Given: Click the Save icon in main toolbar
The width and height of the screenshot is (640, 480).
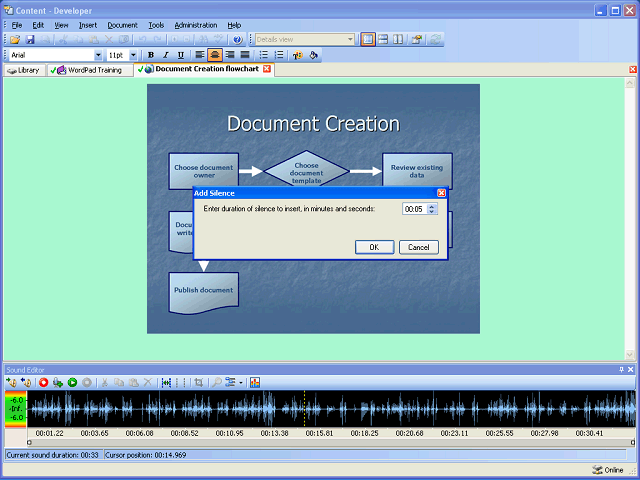Looking at the screenshot, I should [30, 39].
